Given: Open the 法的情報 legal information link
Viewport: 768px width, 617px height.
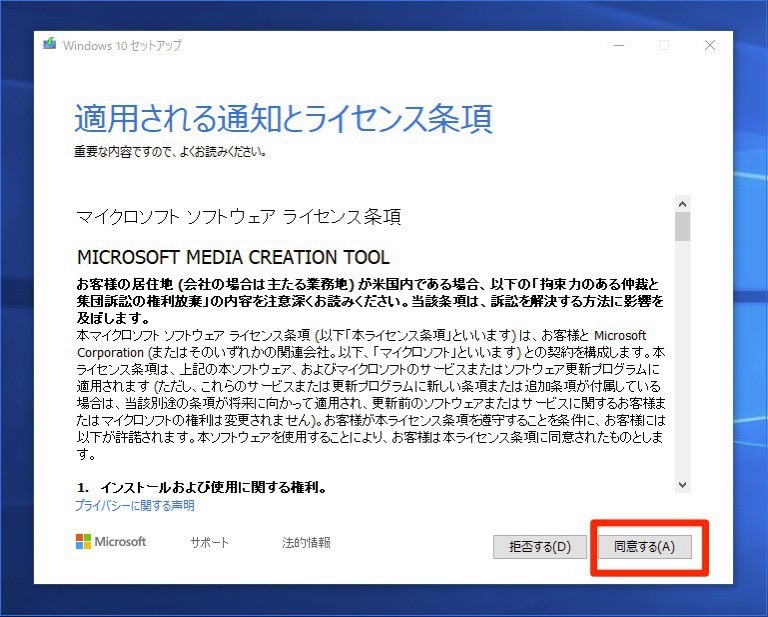Looking at the screenshot, I should click(x=306, y=543).
